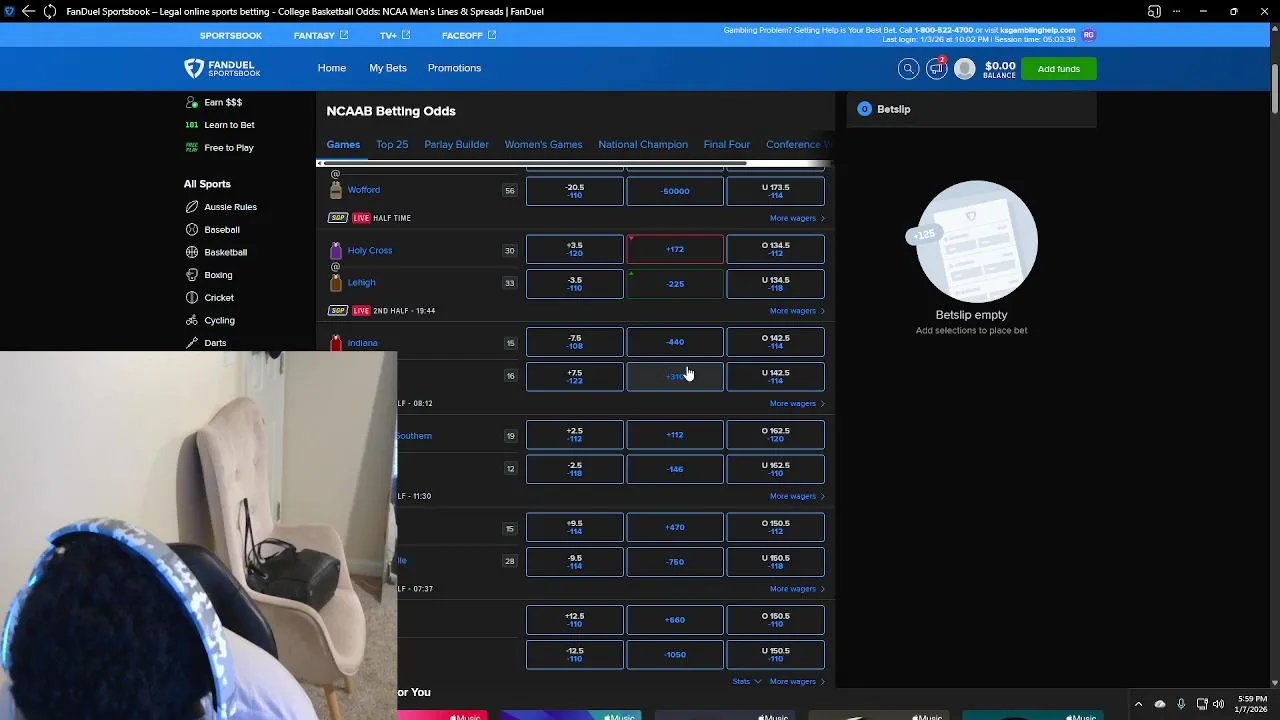The width and height of the screenshot is (1280, 720).
Task: Click the $0.00 balance display
Action: (x=1000, y=69)
